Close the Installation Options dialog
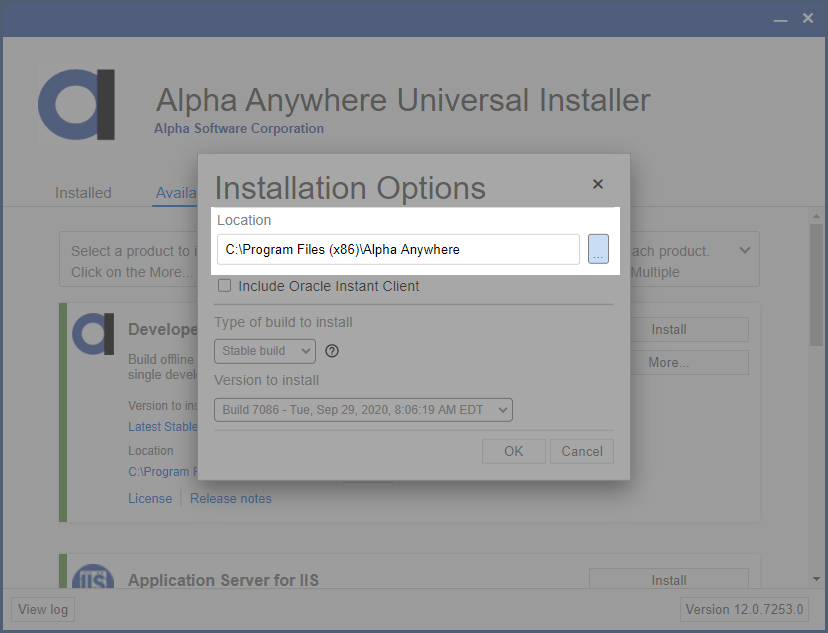This screenshot has height=633, width=828. coord(597,184)
